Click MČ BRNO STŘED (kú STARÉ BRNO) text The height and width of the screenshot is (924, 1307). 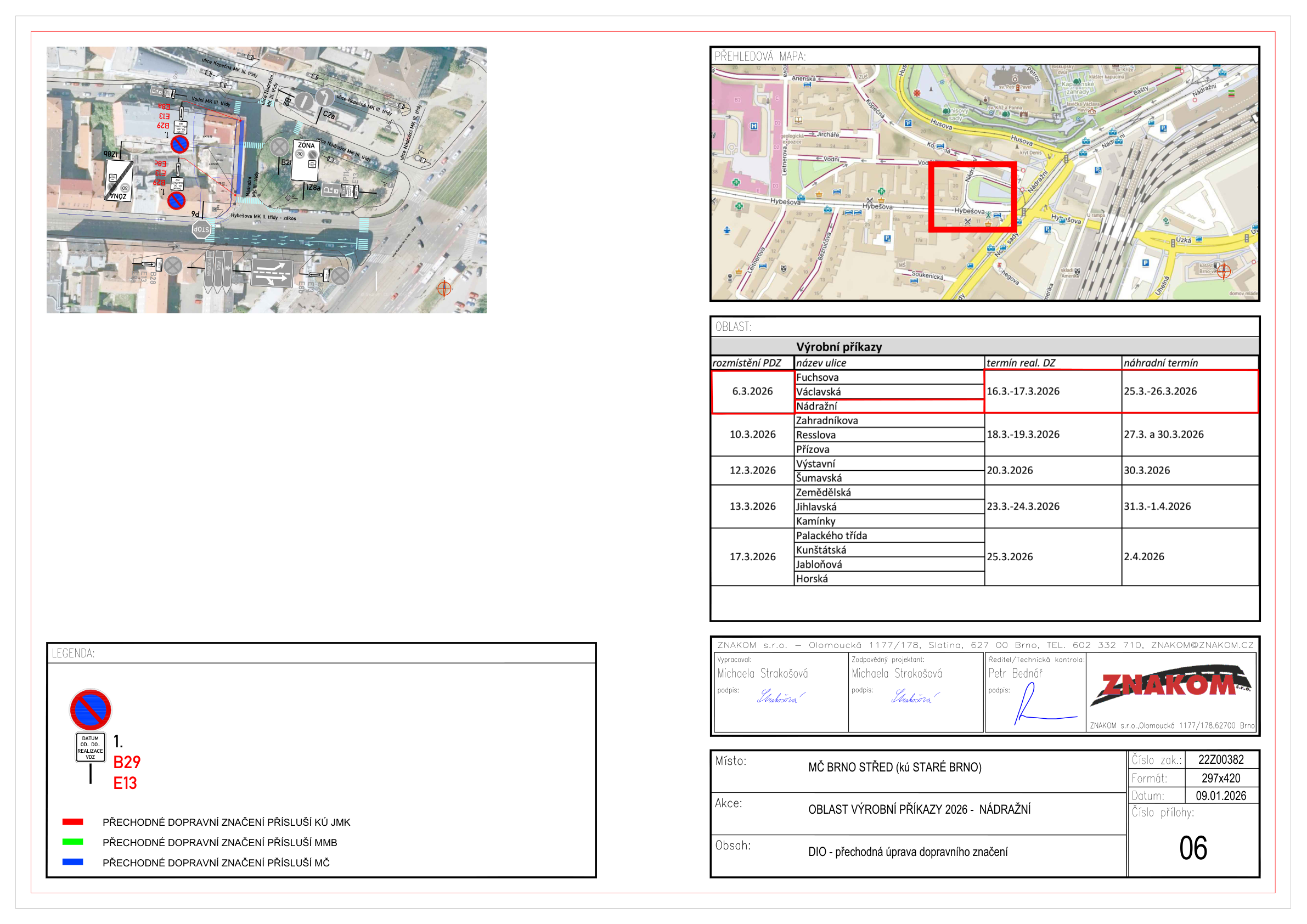click(895, 767)
